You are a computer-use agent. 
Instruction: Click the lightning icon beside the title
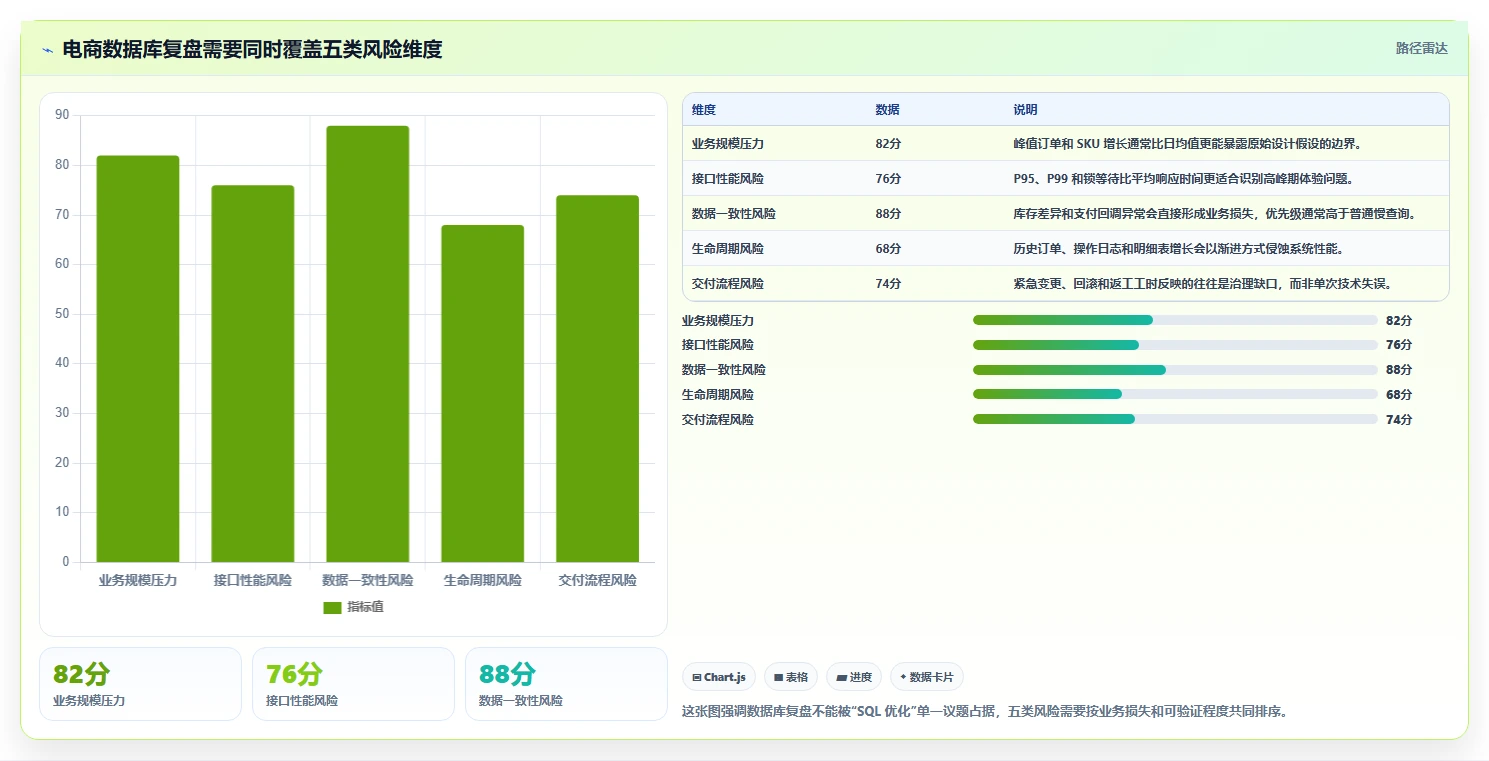point(48,49)
